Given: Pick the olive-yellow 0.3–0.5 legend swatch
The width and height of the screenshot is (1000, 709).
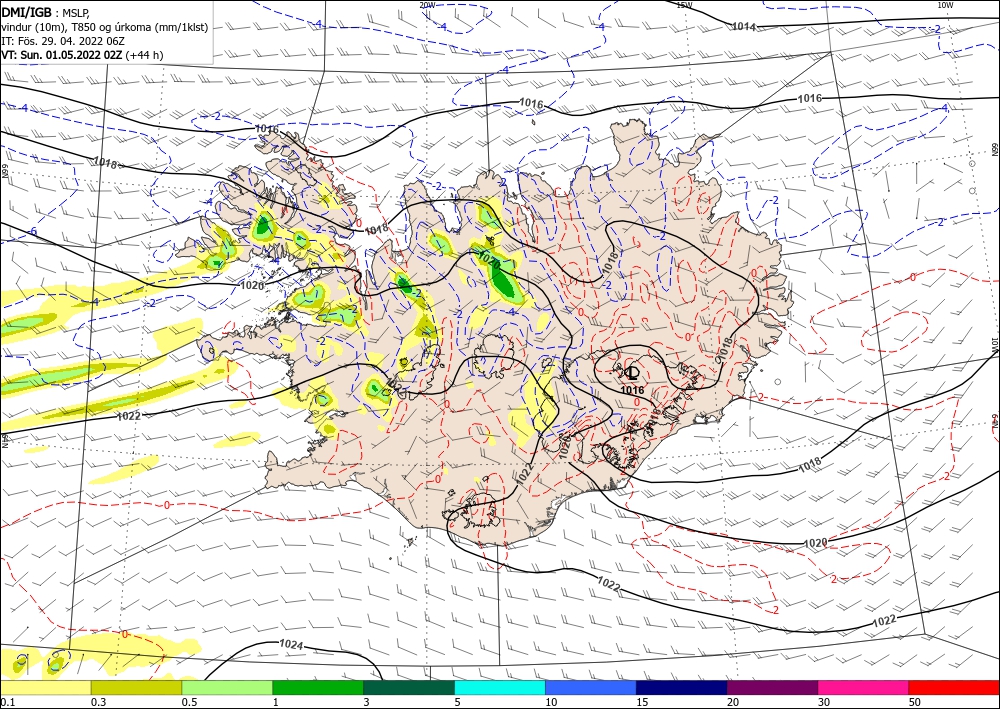Looking at the screenshot, I should pyautogui.click(x=136, y=687).
